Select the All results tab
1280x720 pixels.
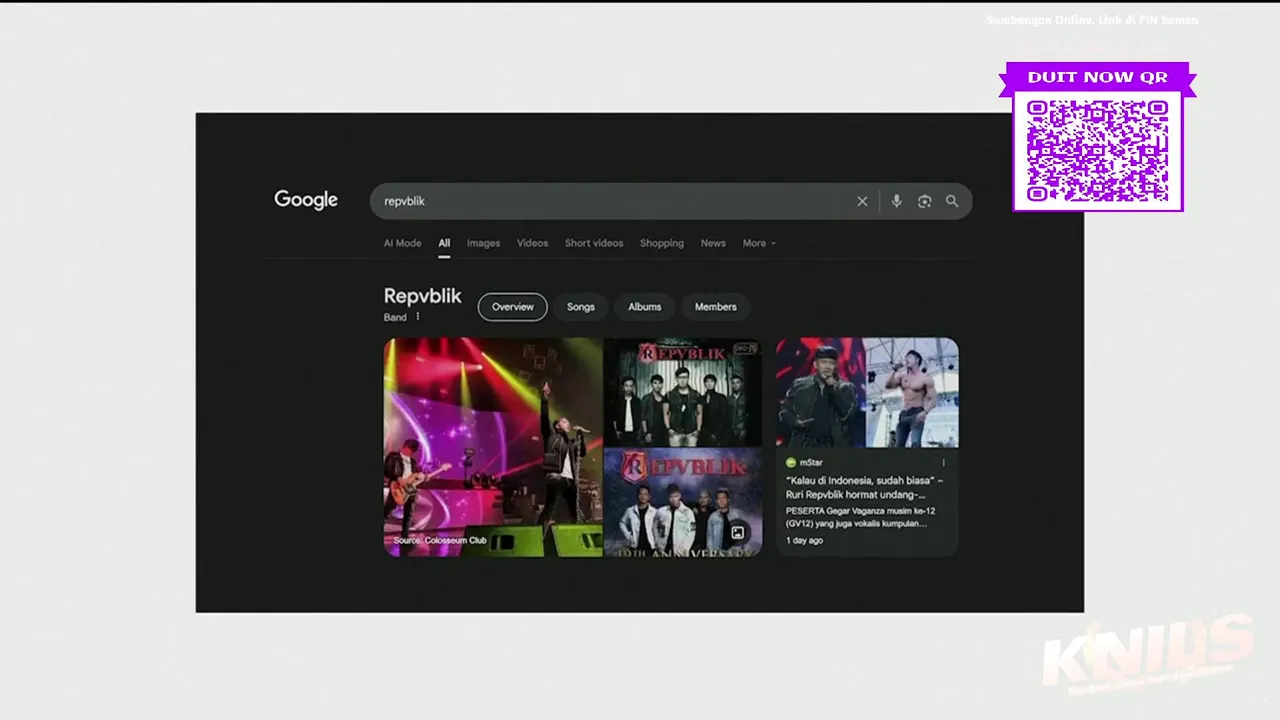click(444, 243)
